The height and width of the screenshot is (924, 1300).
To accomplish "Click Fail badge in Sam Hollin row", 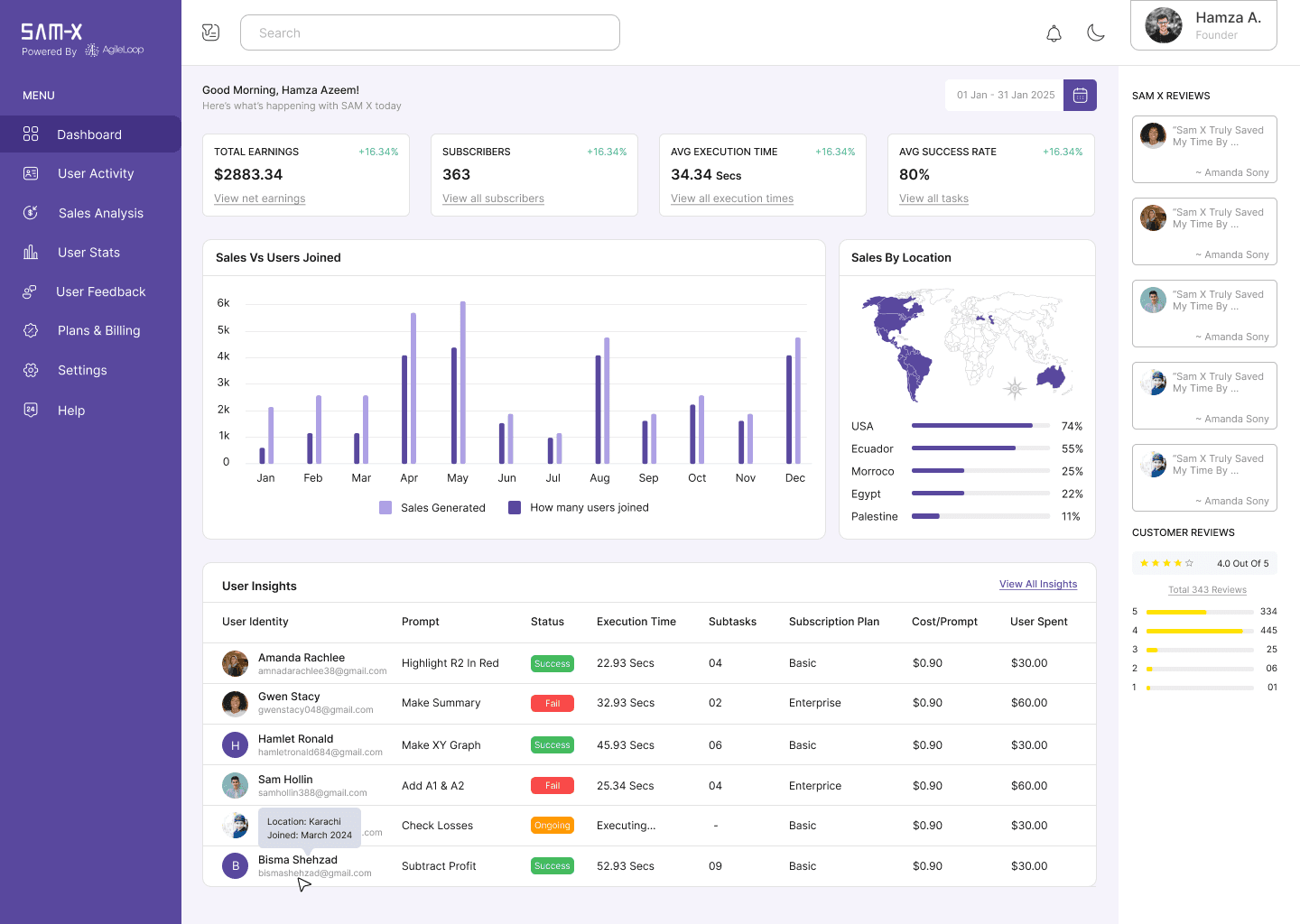I will tap(552, 785).
